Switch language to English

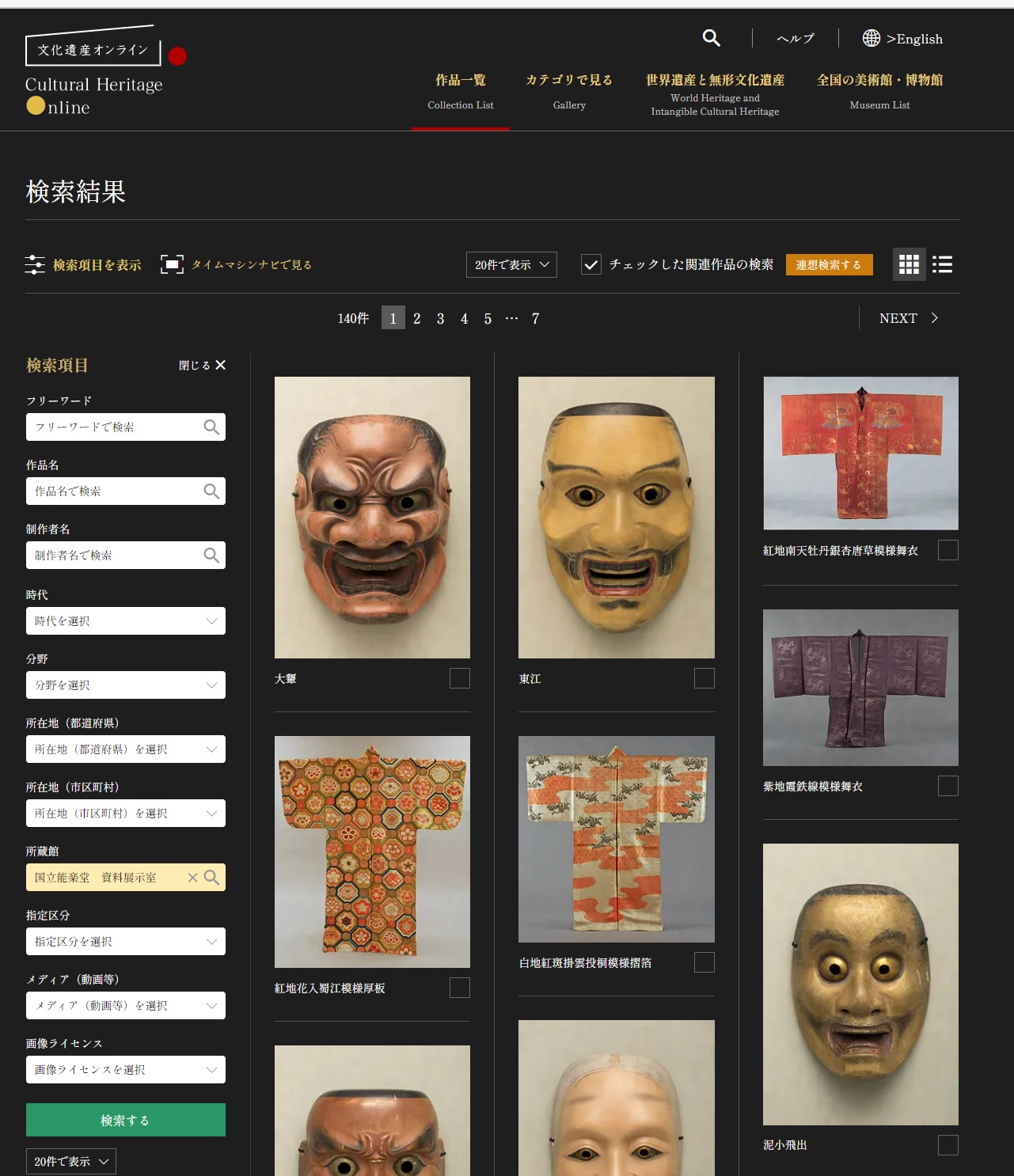(x=914, y=39)
